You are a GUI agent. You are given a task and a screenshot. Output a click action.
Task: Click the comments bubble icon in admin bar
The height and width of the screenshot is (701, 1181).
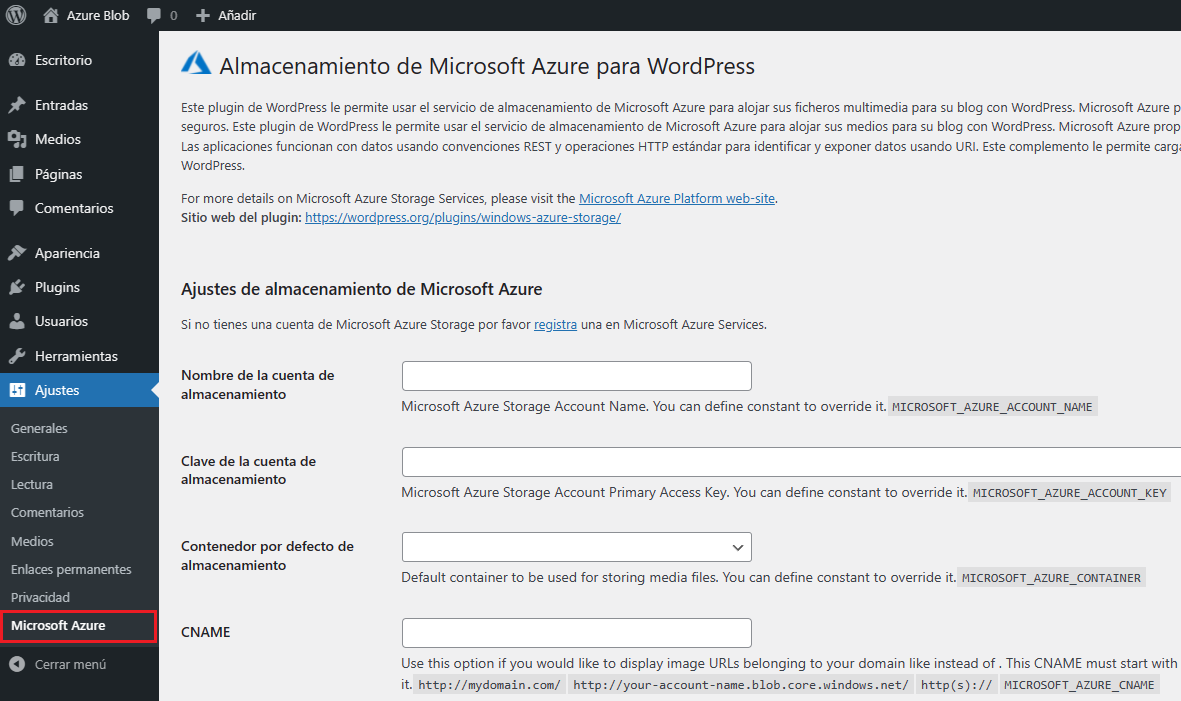[154, 15]
